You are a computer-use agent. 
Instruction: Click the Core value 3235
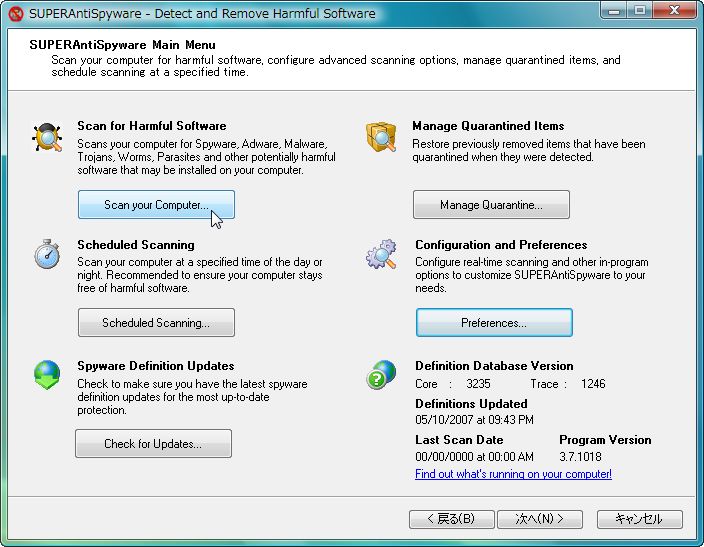pos(478,384)
